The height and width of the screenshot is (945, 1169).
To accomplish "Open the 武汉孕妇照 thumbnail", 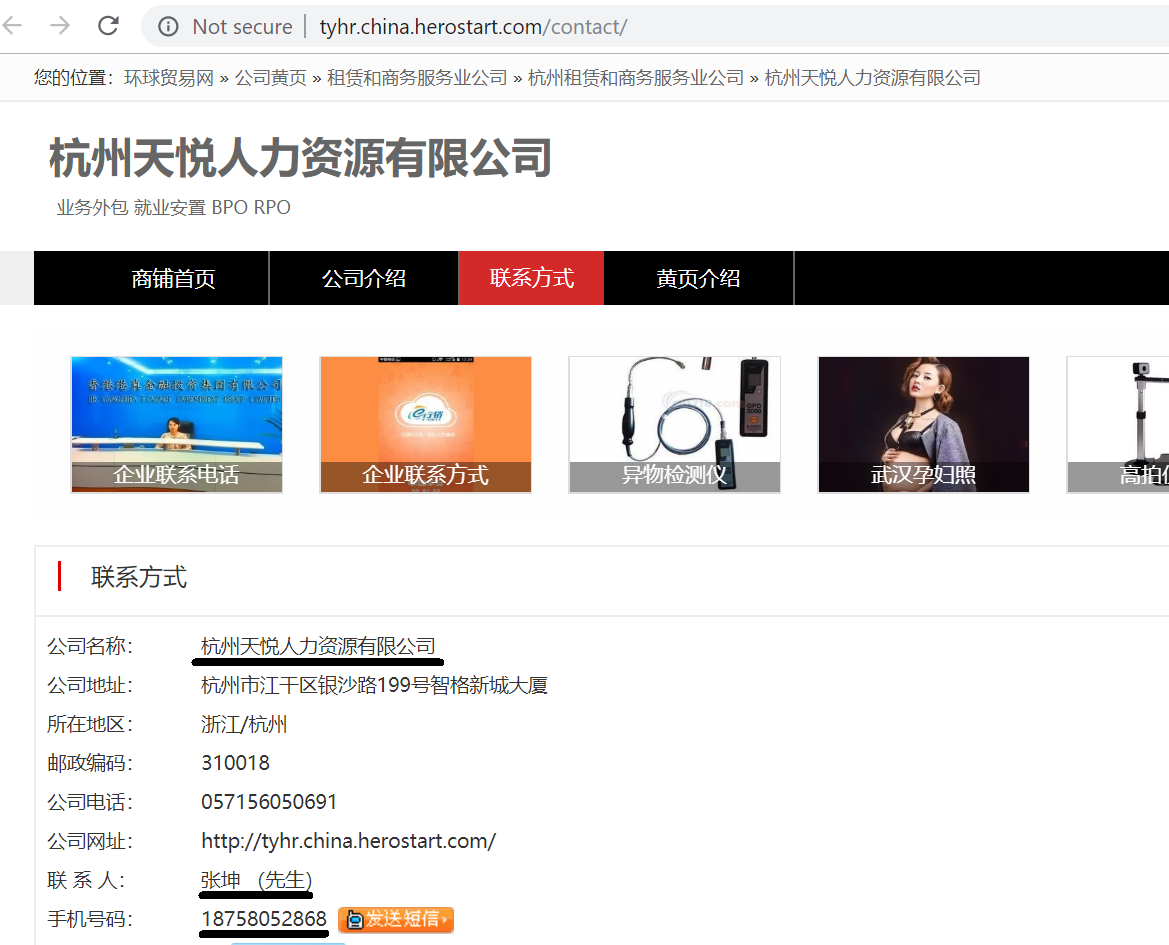I will click(924, 424).
